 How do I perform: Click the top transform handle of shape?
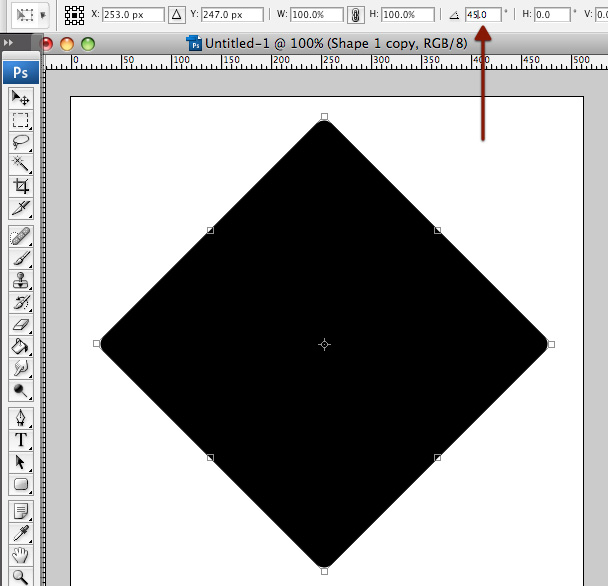point(325,116)
